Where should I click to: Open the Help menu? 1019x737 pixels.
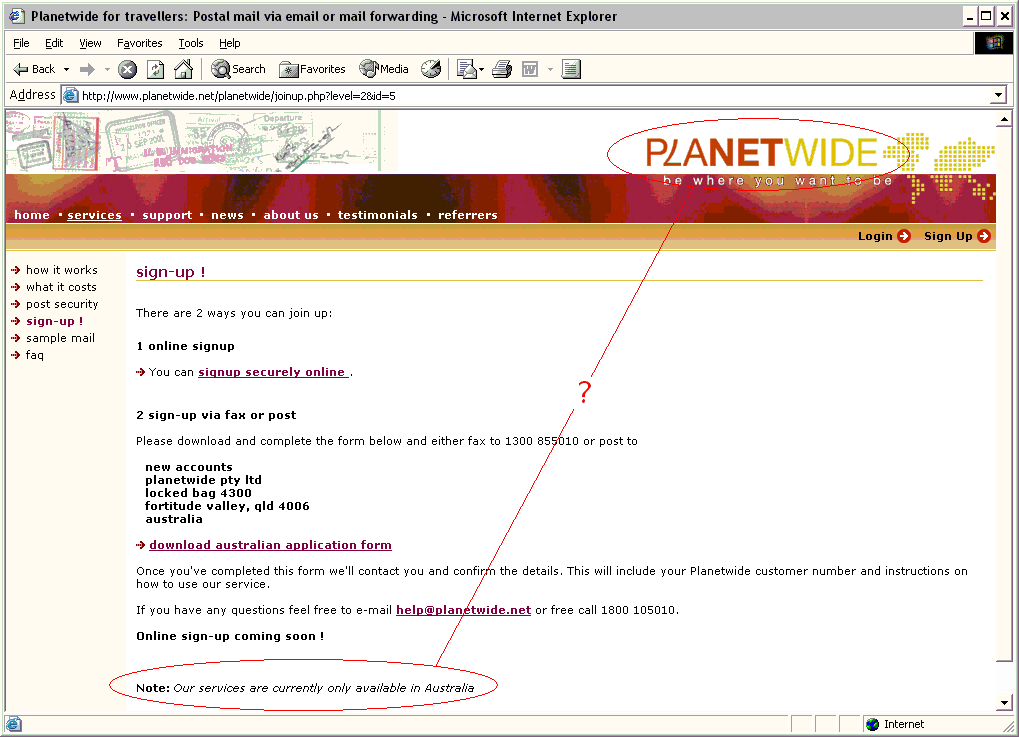click(x=229, y=43)
